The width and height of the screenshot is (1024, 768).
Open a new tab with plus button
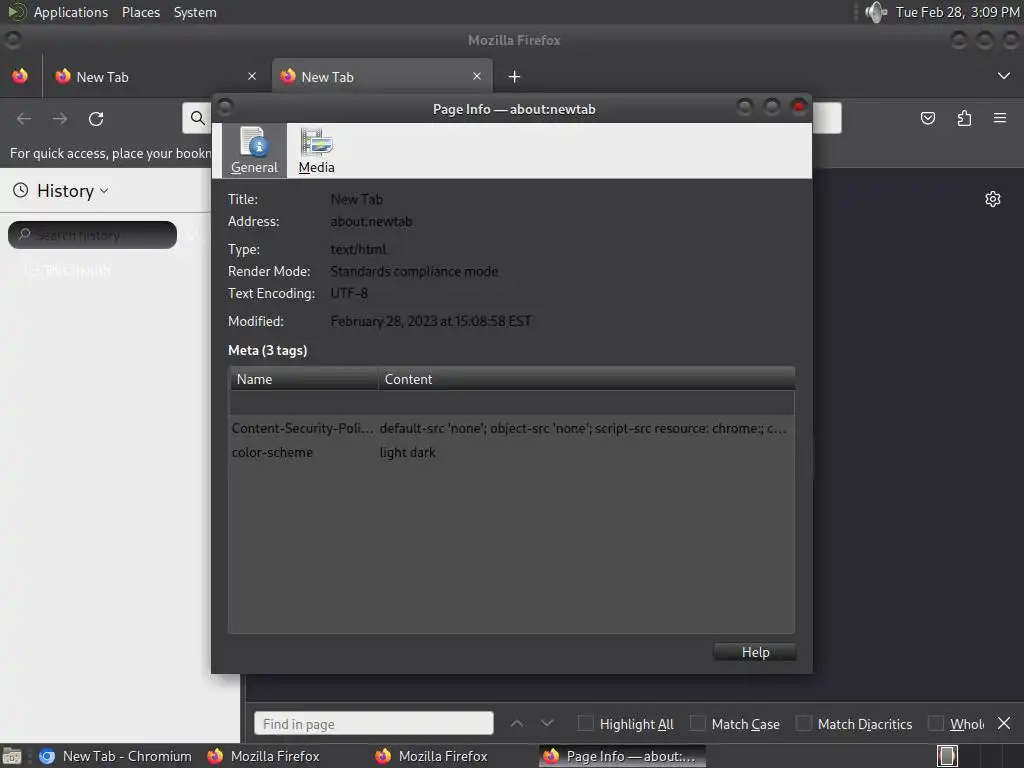click(x=514, y=77)
